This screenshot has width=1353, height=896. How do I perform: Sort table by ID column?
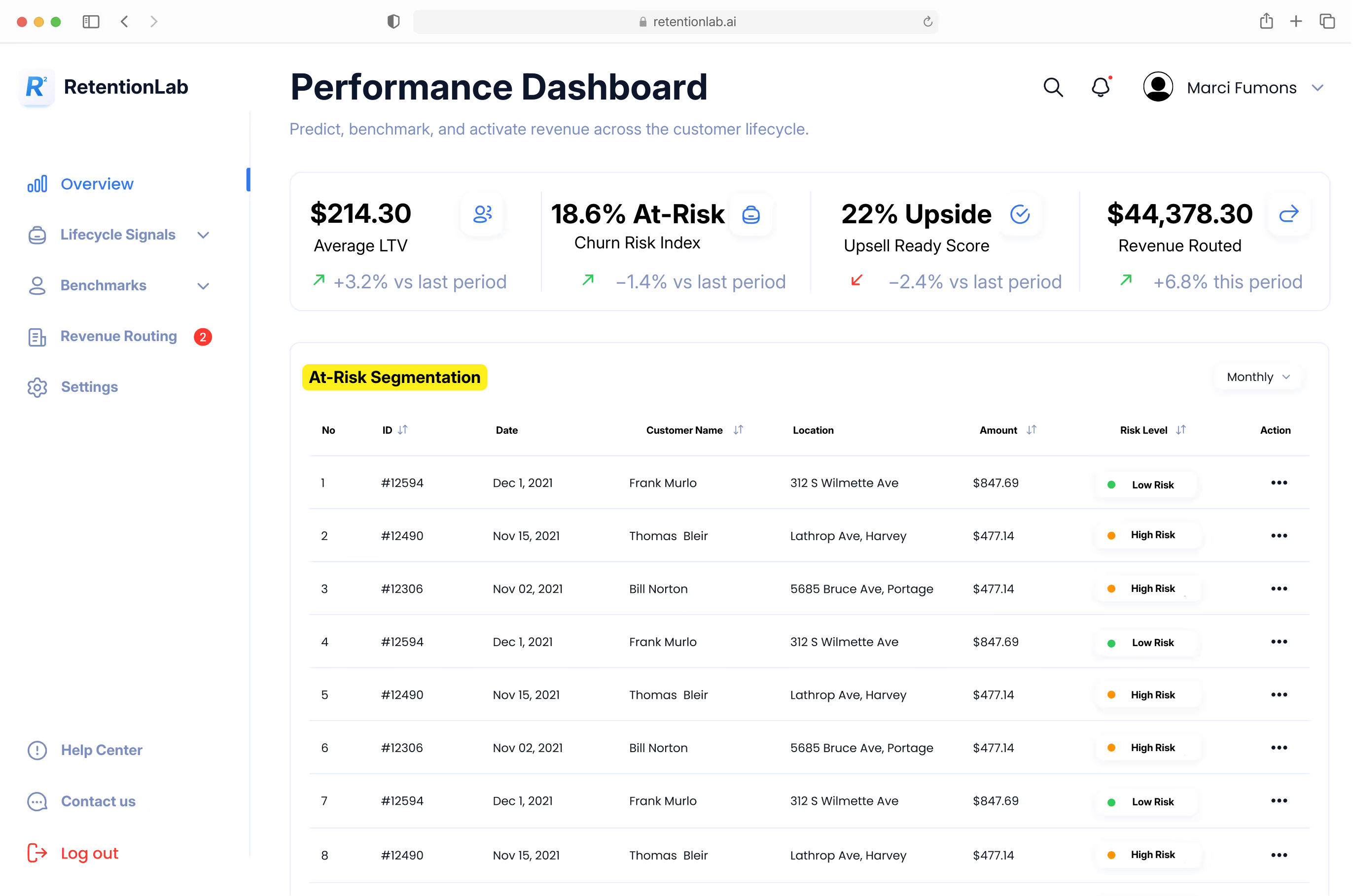(x=403, y=430)
